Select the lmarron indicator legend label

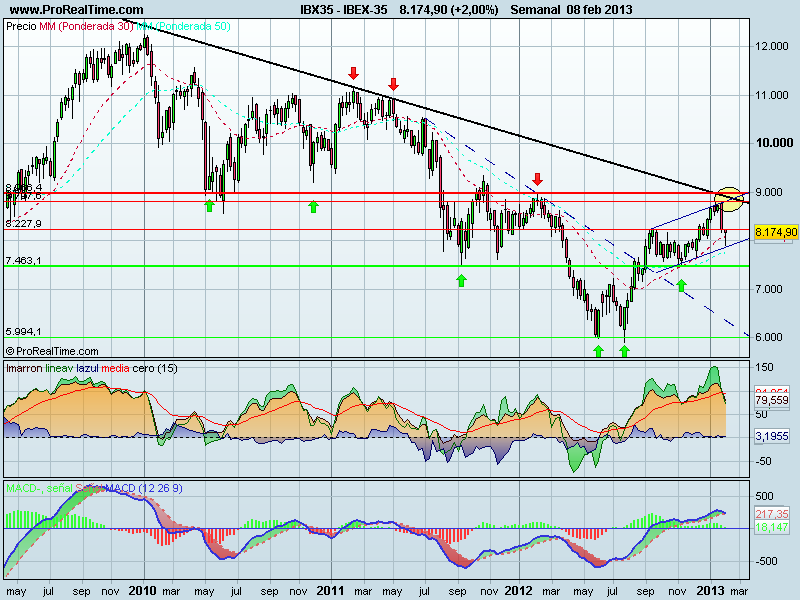24,368
